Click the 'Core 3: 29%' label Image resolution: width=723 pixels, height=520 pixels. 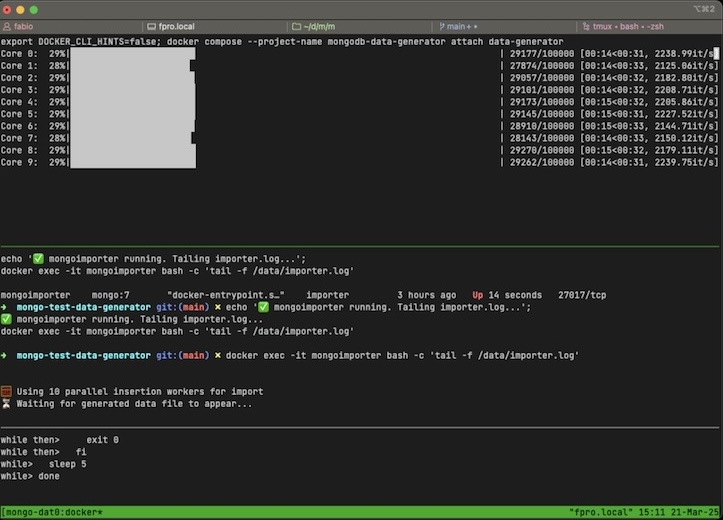pos(33,90)
